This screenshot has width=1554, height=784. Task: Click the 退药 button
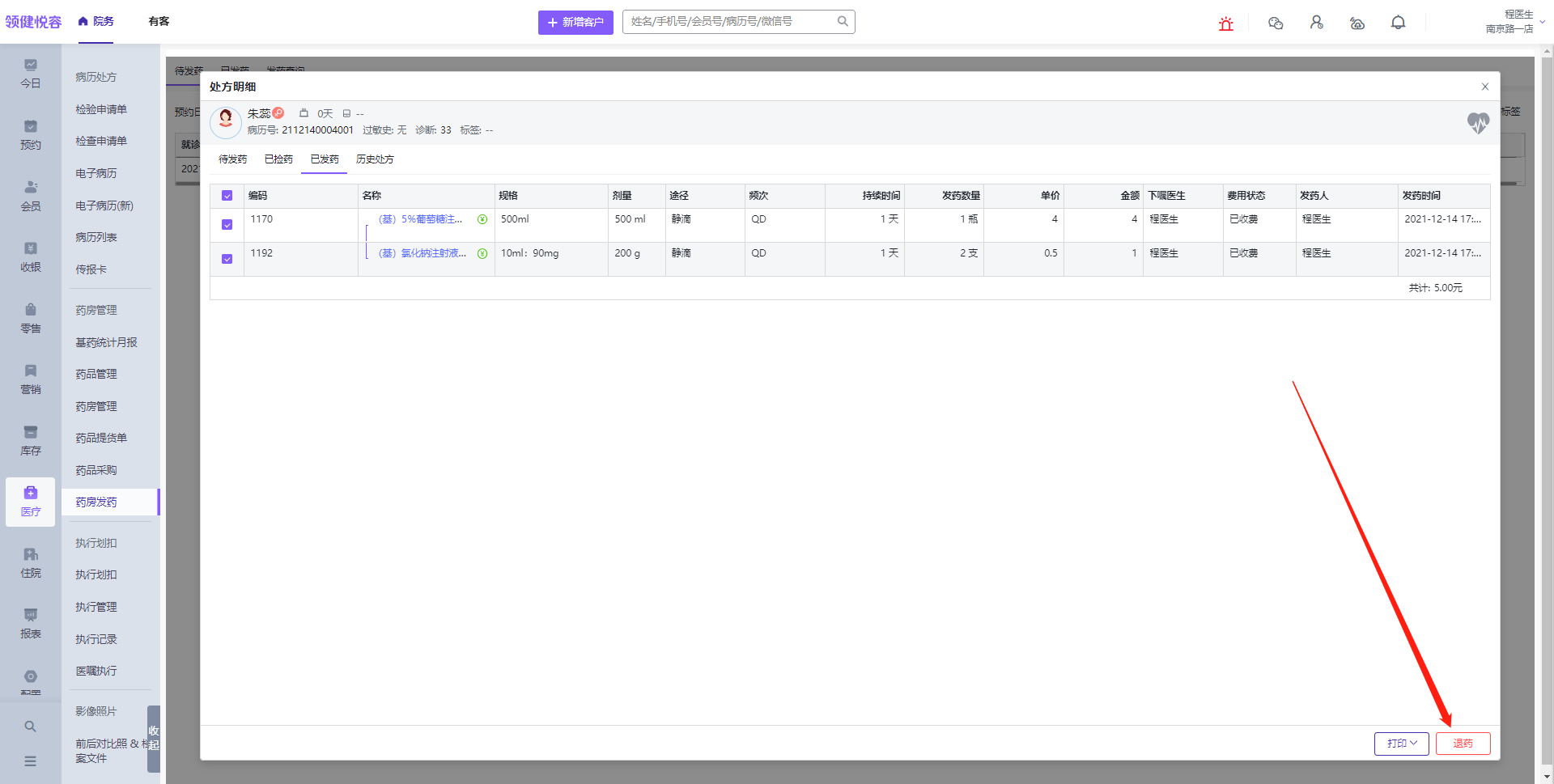(x=1463, y=744)
